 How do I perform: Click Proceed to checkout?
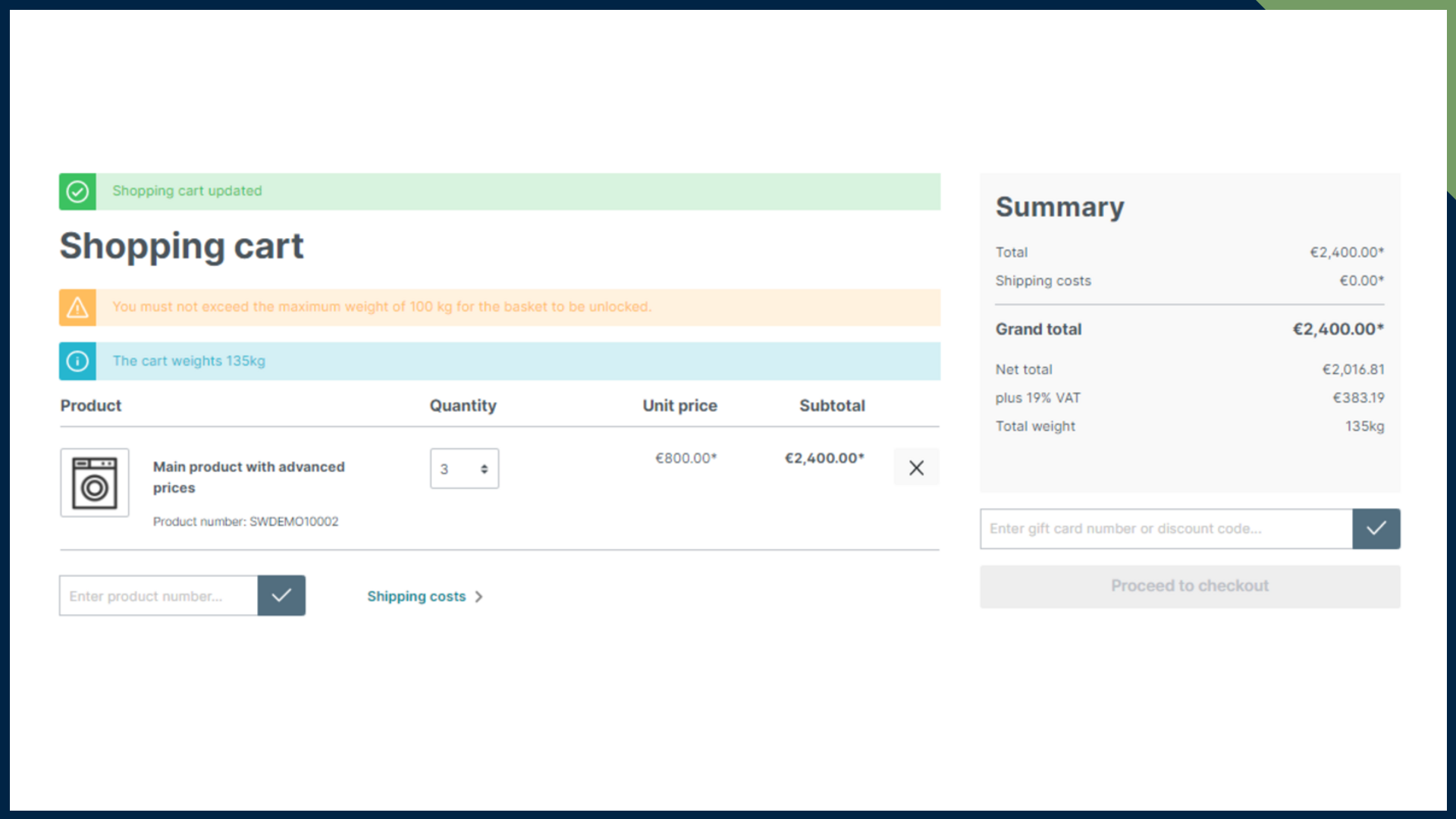(1189, 585)
